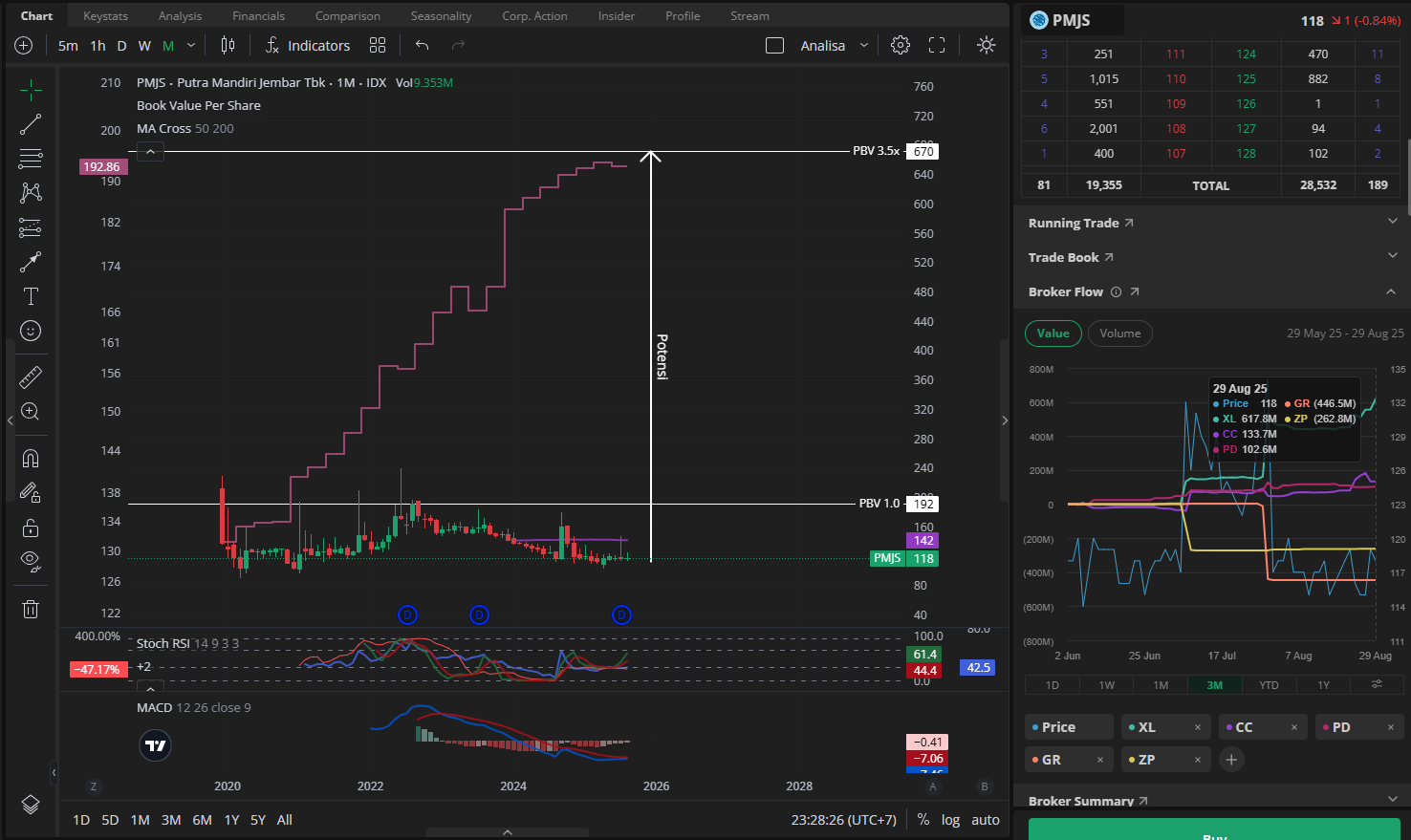Select the text annotation tool
The height and width of the screenshot is (840, 1411).
(x=31, y=296)
